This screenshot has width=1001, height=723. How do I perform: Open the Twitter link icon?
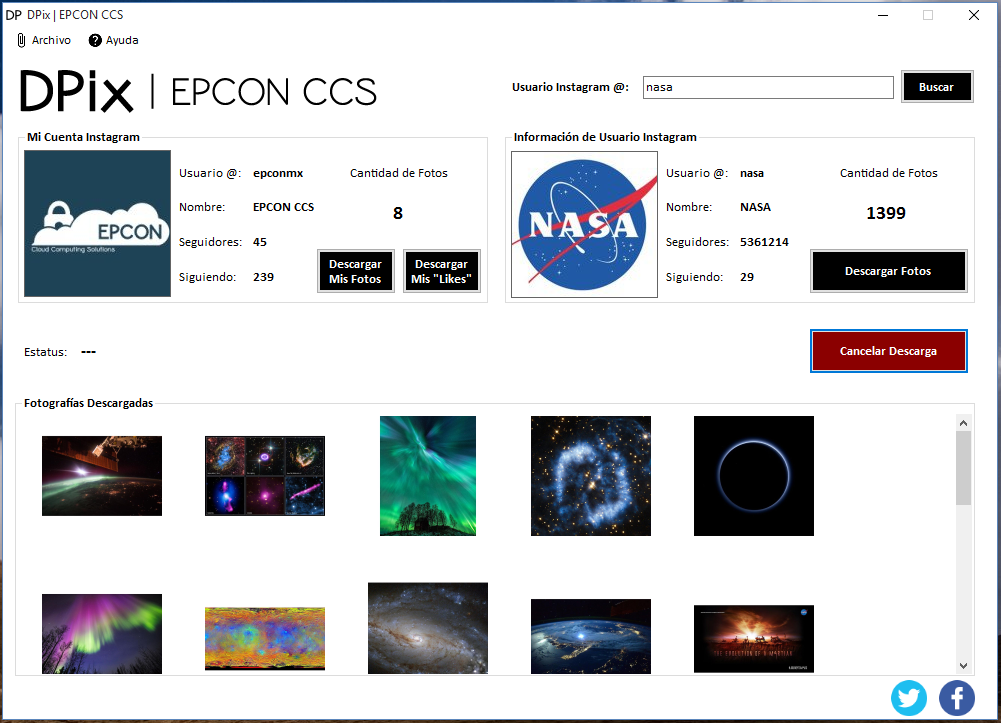pos(908,697)
